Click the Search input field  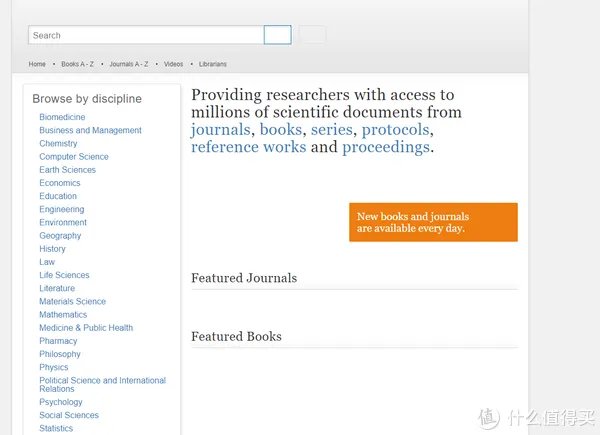(146, 35)
